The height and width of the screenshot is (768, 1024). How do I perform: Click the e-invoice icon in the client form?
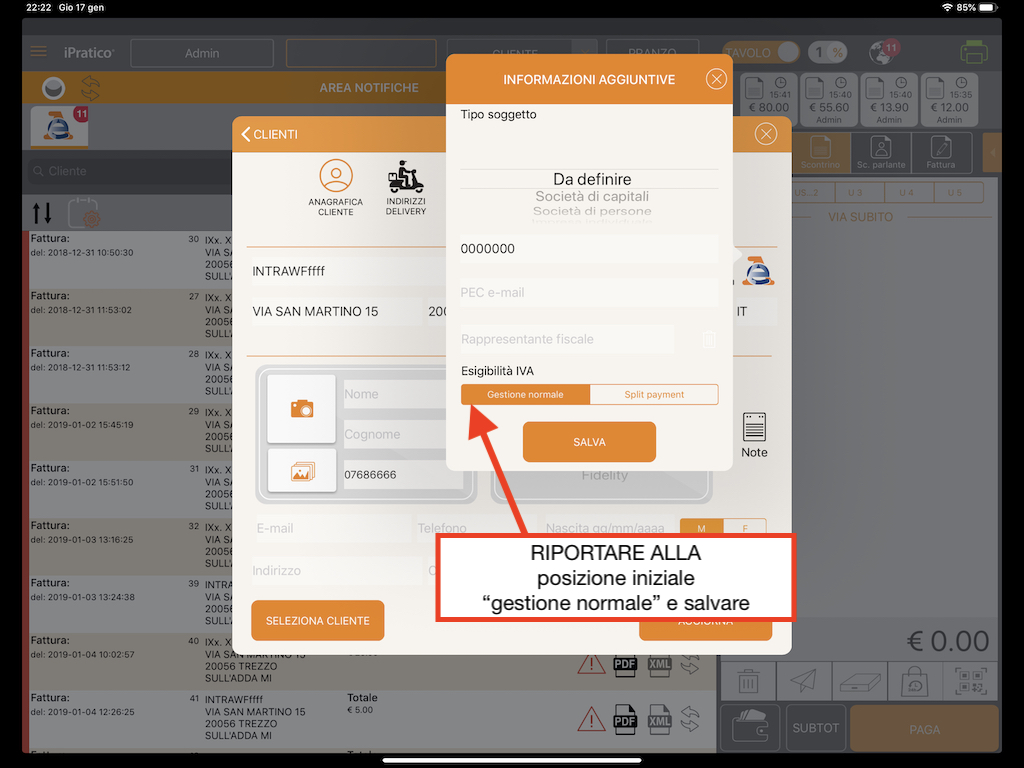click(x=758, y=271)
